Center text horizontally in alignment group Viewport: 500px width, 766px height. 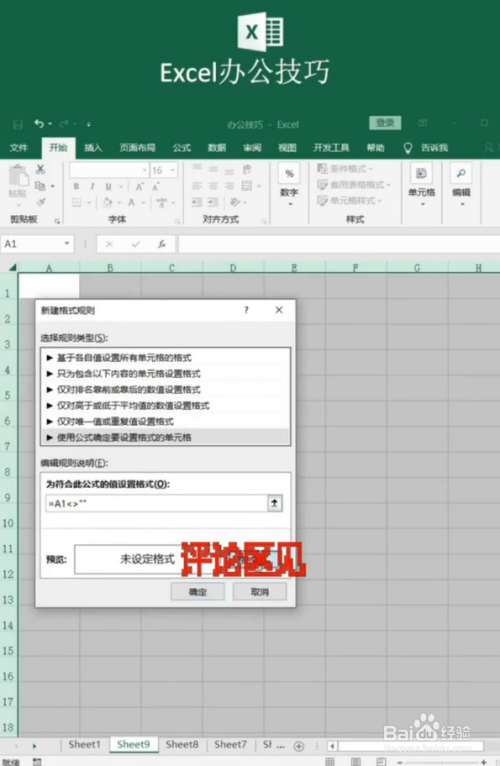[213, 186]
